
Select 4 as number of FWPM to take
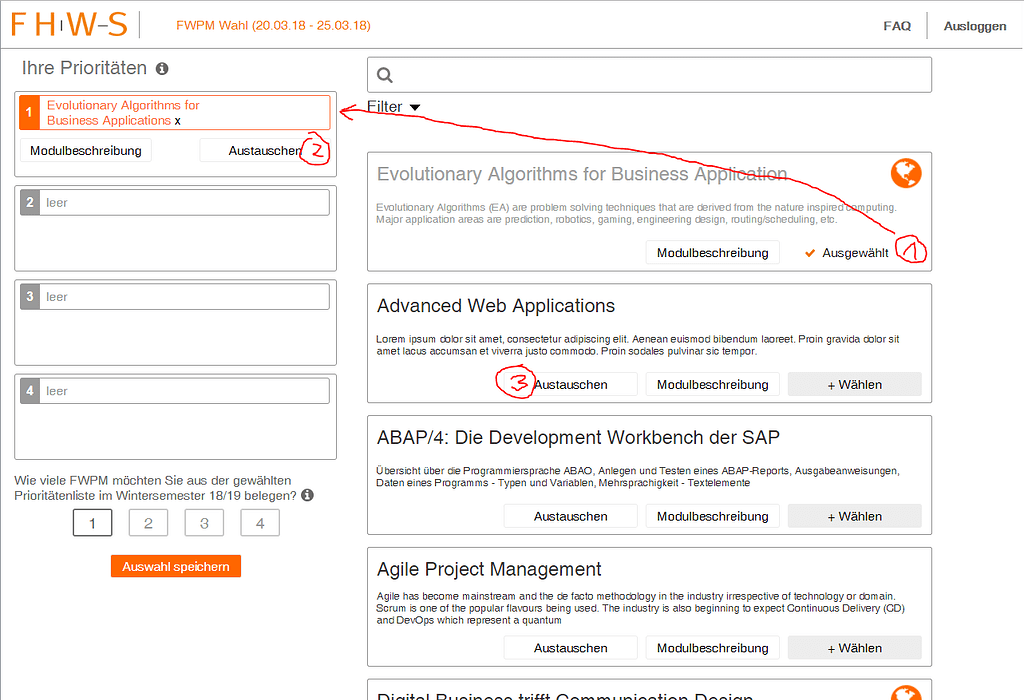pyautogui.click(x=260, y=522)
